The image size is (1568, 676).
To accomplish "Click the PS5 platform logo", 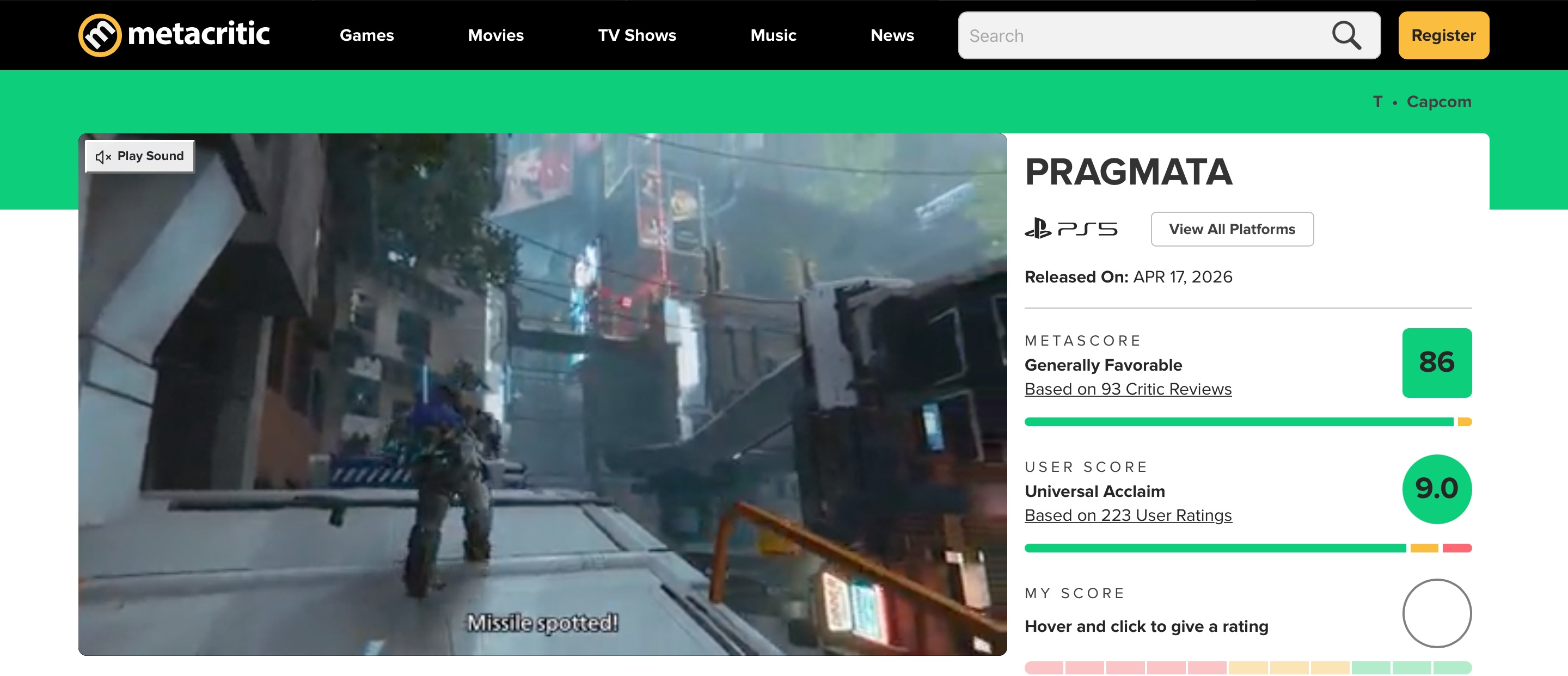I will (x=1071, y=229).
